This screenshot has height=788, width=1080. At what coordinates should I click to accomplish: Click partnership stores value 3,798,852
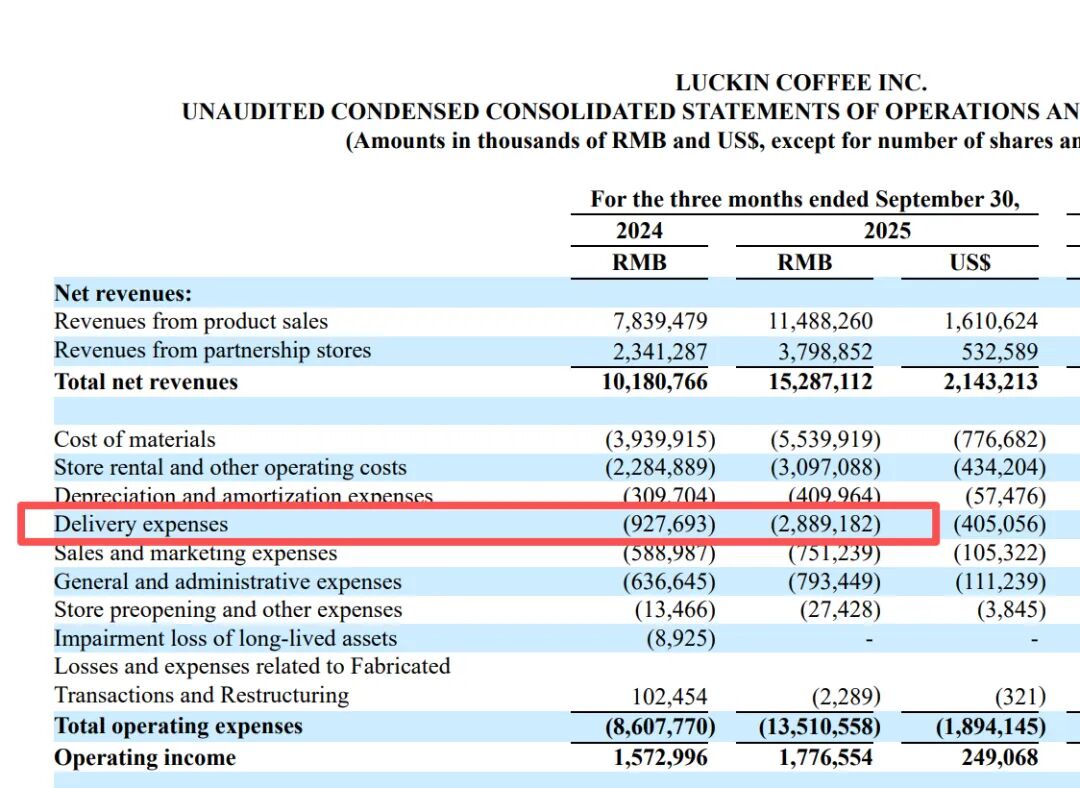click(826, 352)
